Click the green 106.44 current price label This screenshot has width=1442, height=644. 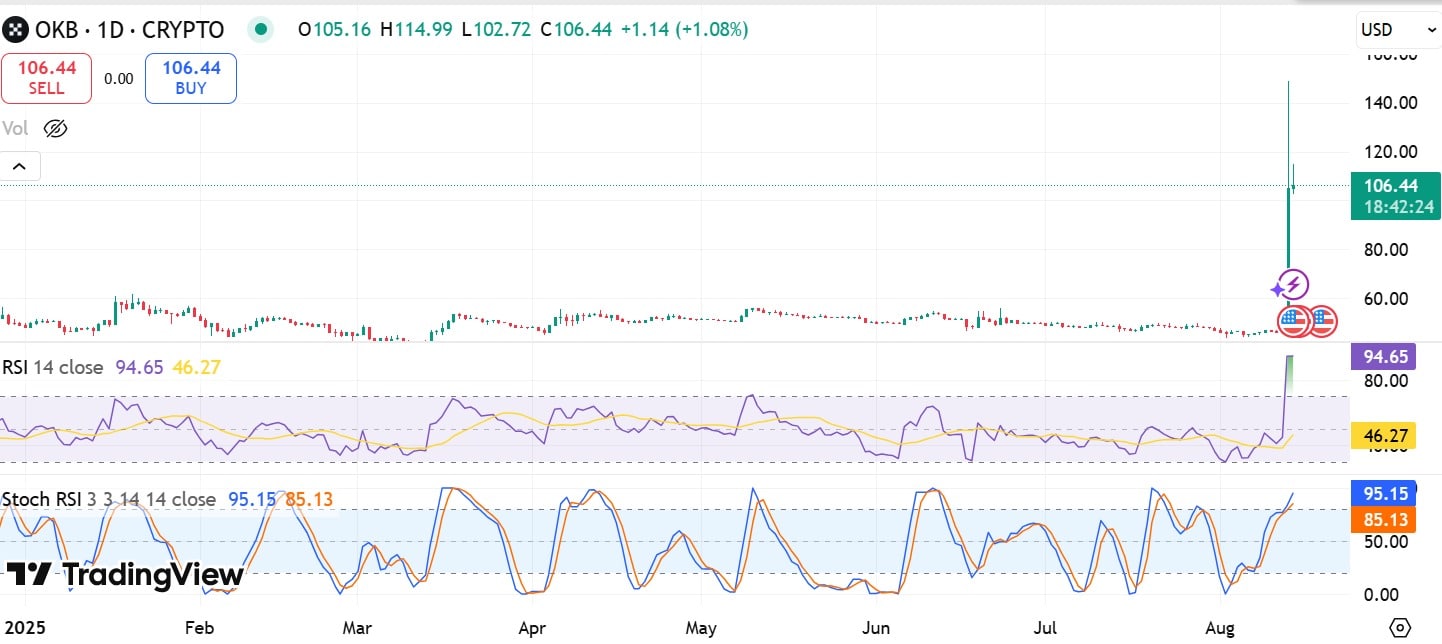click(1395, 185)
